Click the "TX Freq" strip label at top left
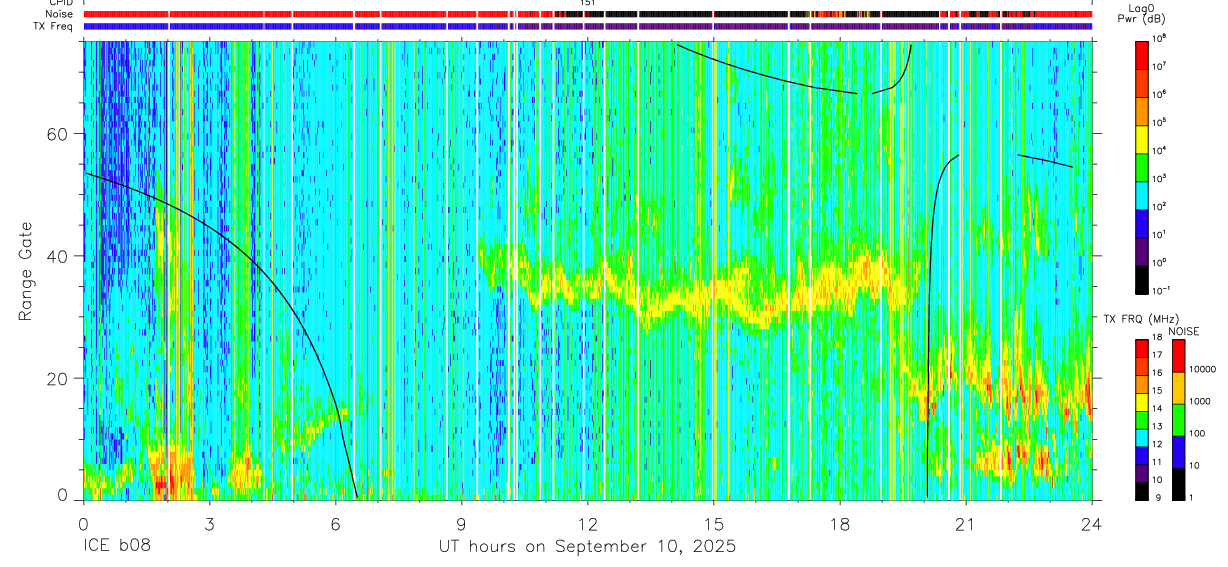The height and width of the screenshot is (567, 1228). (54, 26)
